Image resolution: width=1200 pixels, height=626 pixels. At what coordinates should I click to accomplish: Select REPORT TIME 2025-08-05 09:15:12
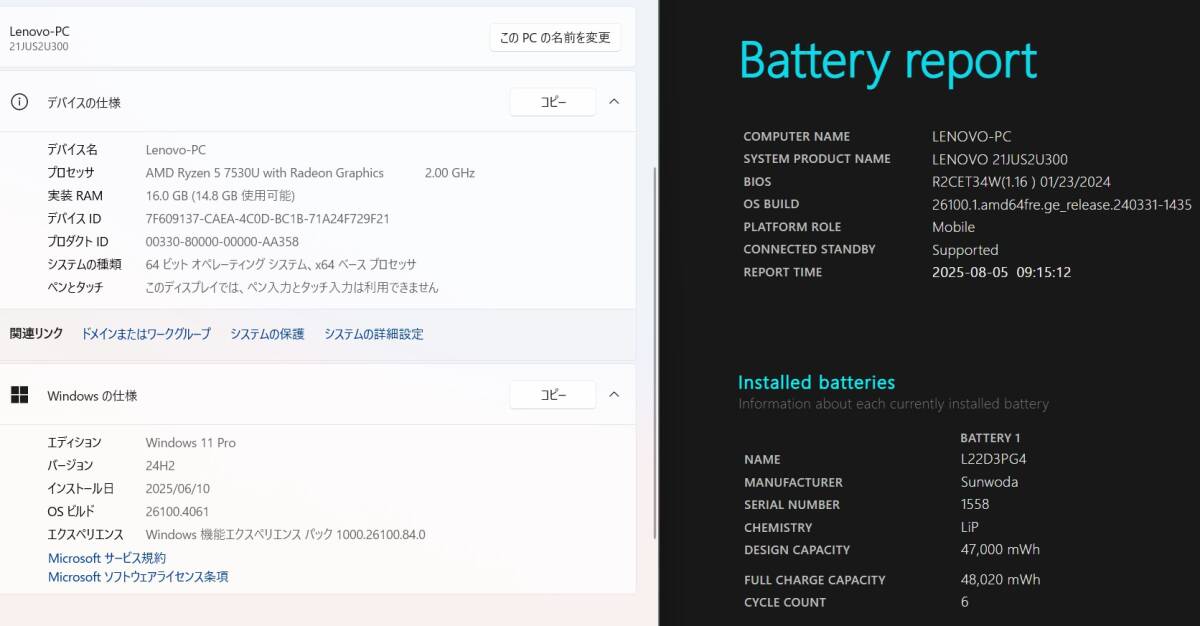pos(1001,272)
